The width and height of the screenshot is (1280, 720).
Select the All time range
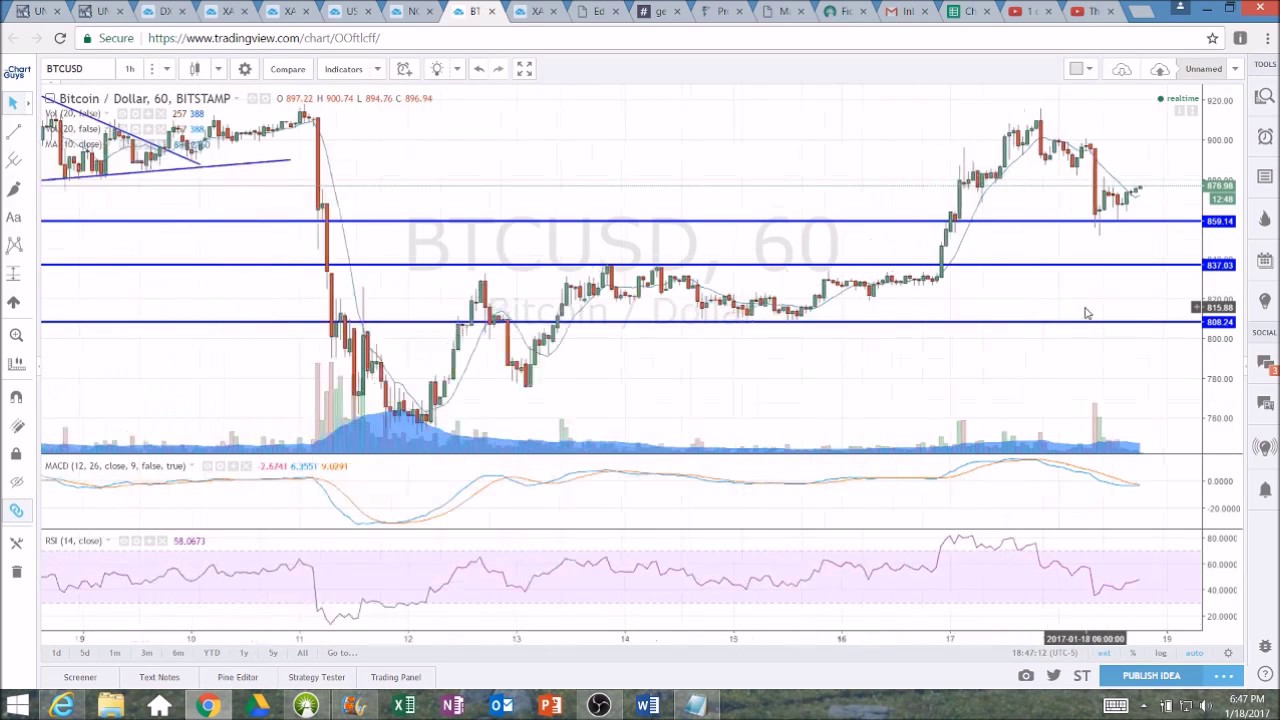(302, 653)
